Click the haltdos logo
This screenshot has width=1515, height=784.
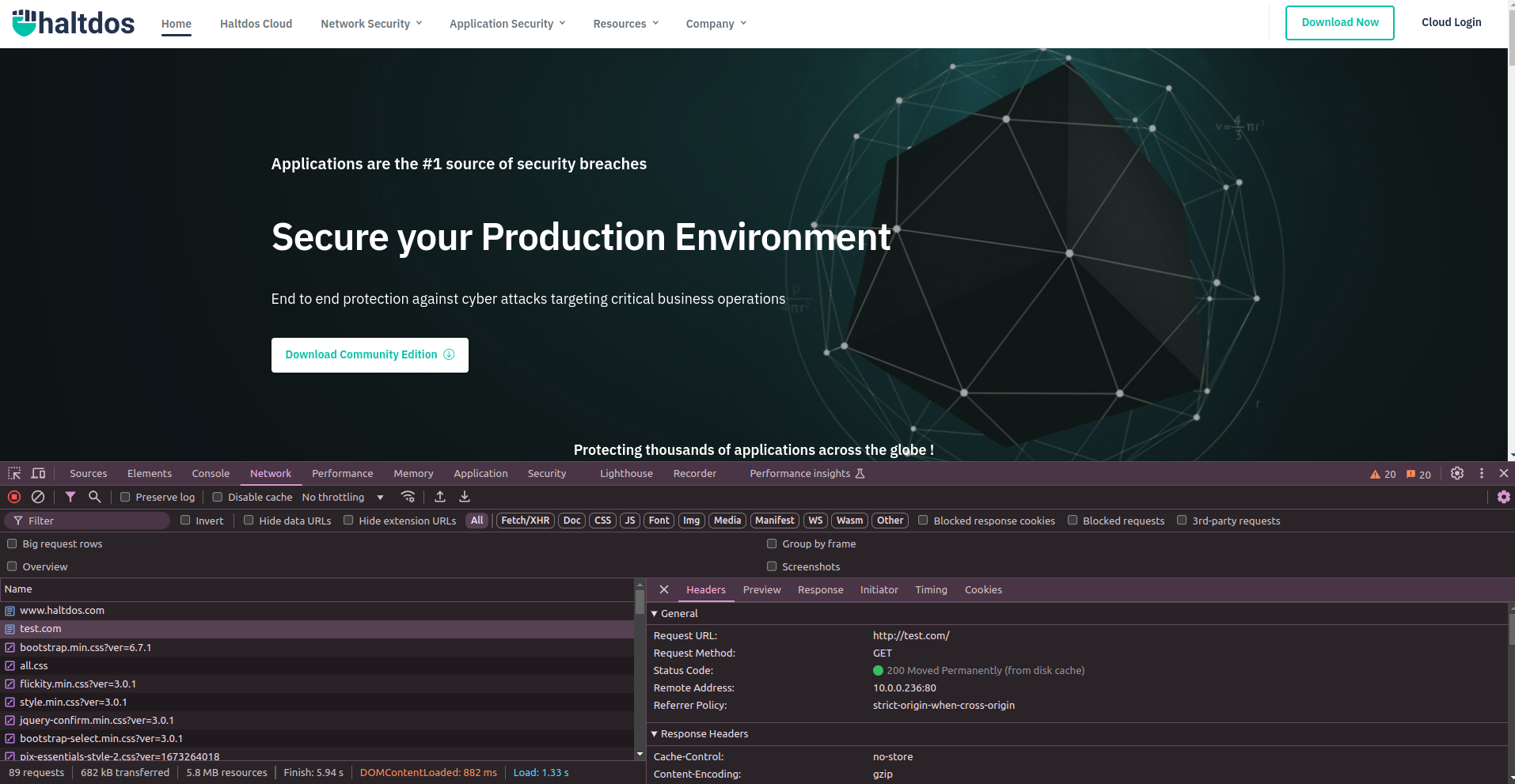(x=74, y=23)
